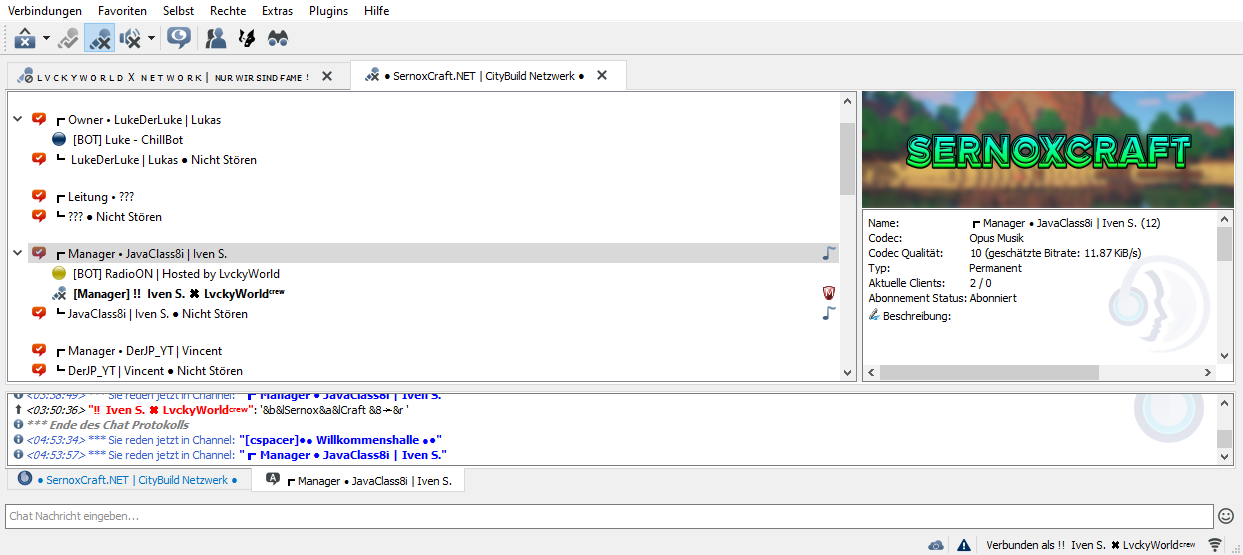Click the warning triangle in the status bar
1243x555 pixels.
coord(964,545)
